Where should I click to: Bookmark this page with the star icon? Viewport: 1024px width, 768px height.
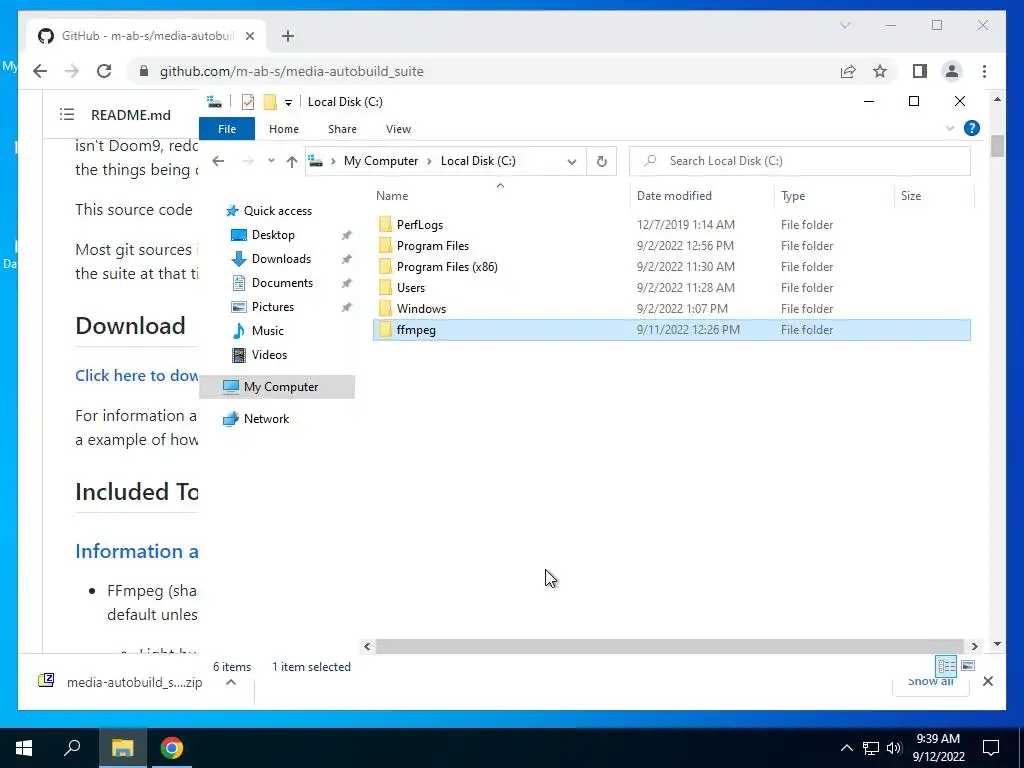[880, 71]
